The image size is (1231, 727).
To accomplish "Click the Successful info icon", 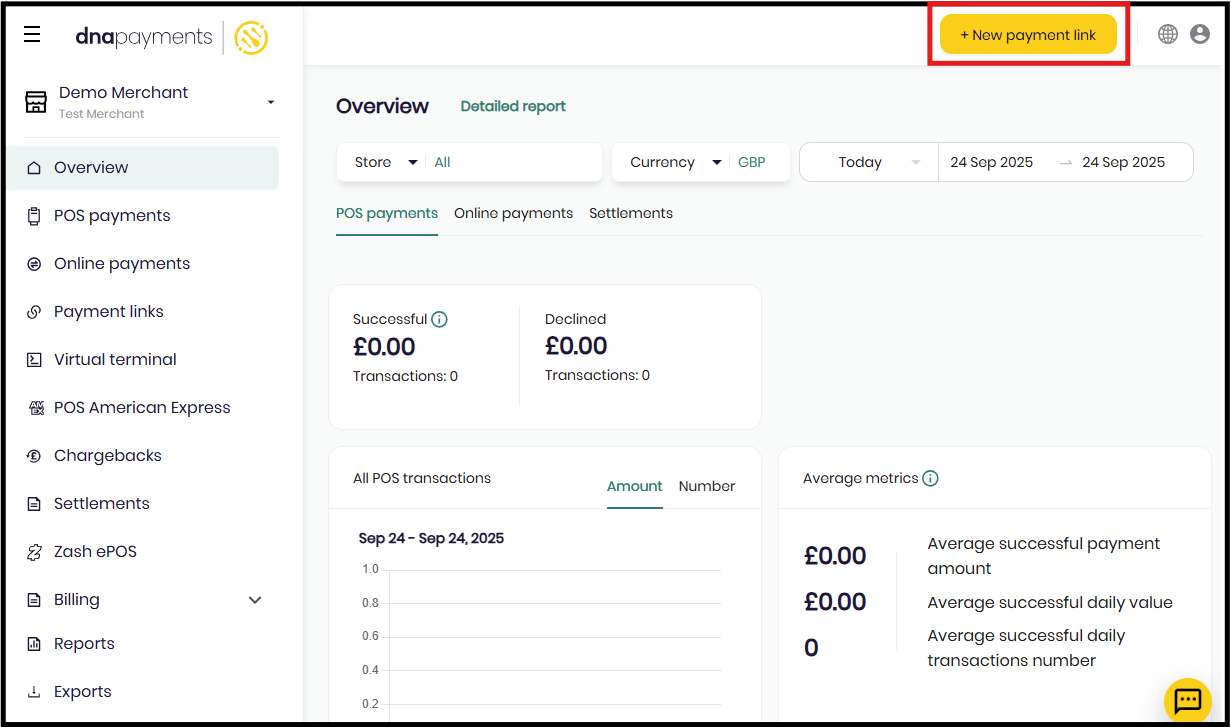I will pyautogui.click(x=439, y=320).
